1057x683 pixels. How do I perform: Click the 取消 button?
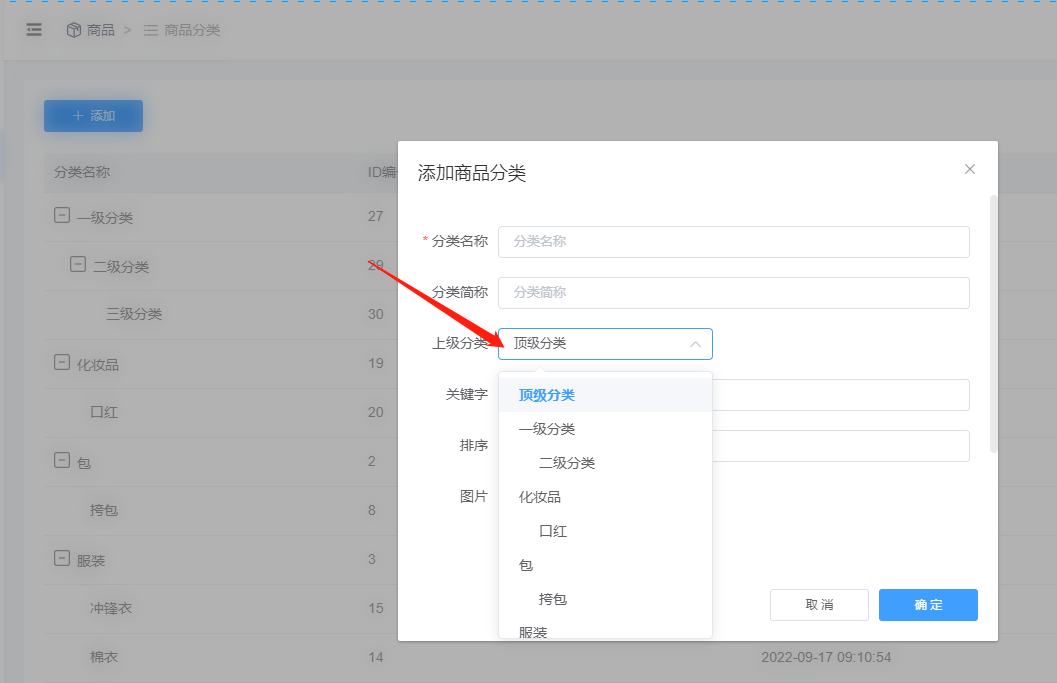coord(819,605)
